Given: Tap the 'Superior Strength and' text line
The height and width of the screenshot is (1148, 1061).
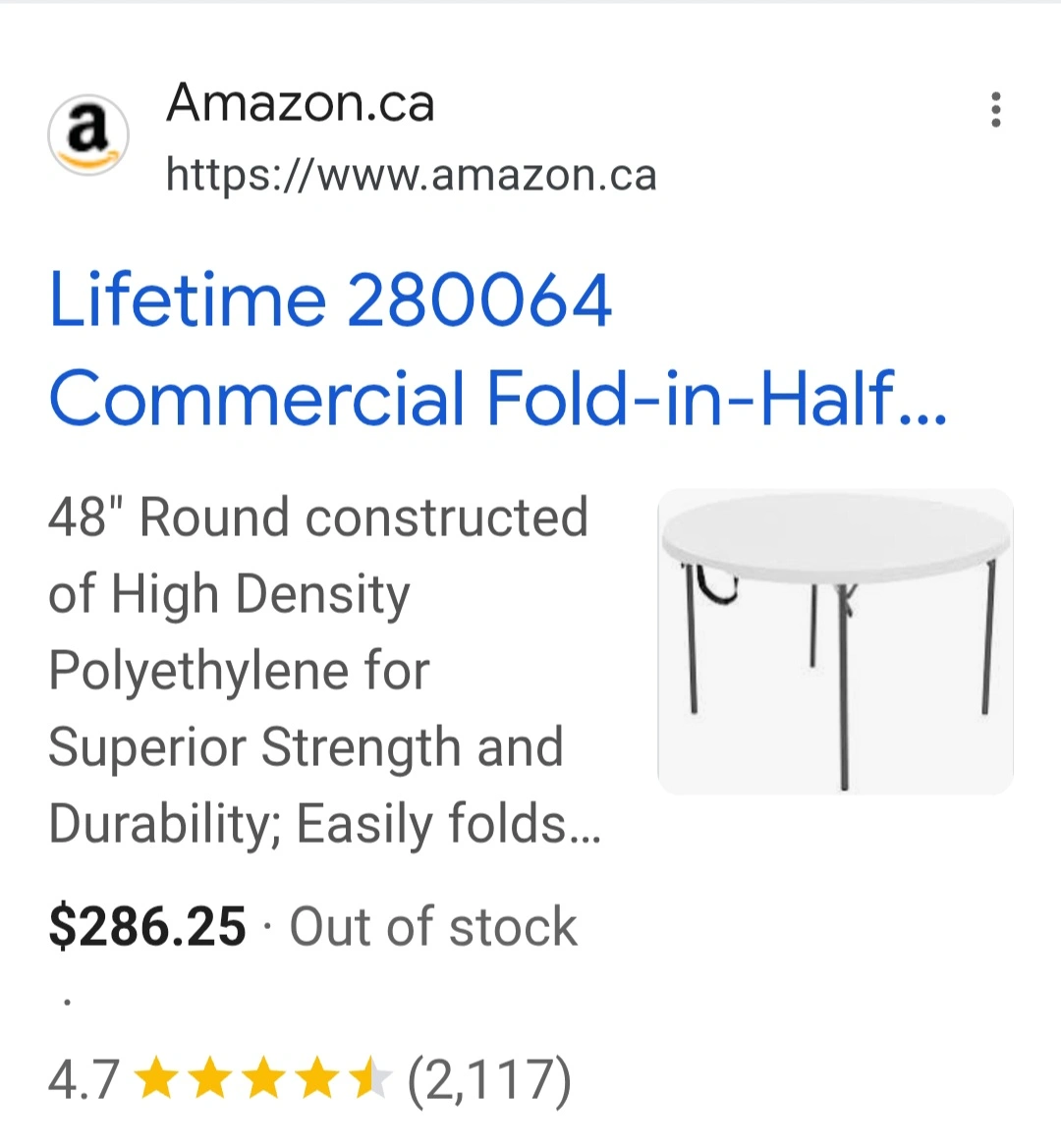Looking at the screenshot, I should point(306,747).
